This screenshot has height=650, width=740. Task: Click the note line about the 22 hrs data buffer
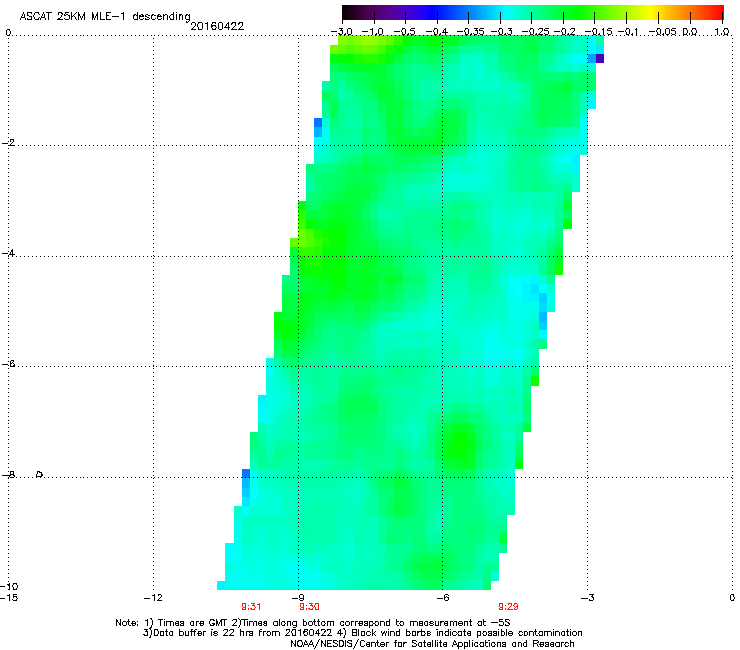coord(362,633)
